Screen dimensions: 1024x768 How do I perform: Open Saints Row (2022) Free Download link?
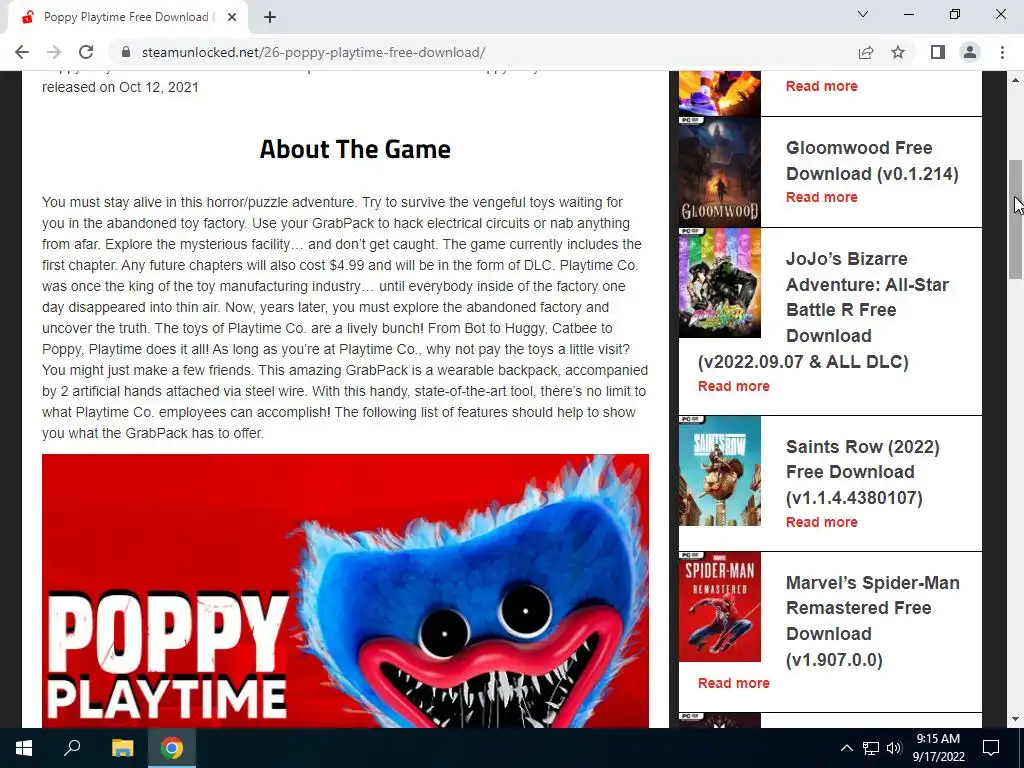(x=863, y=472)
